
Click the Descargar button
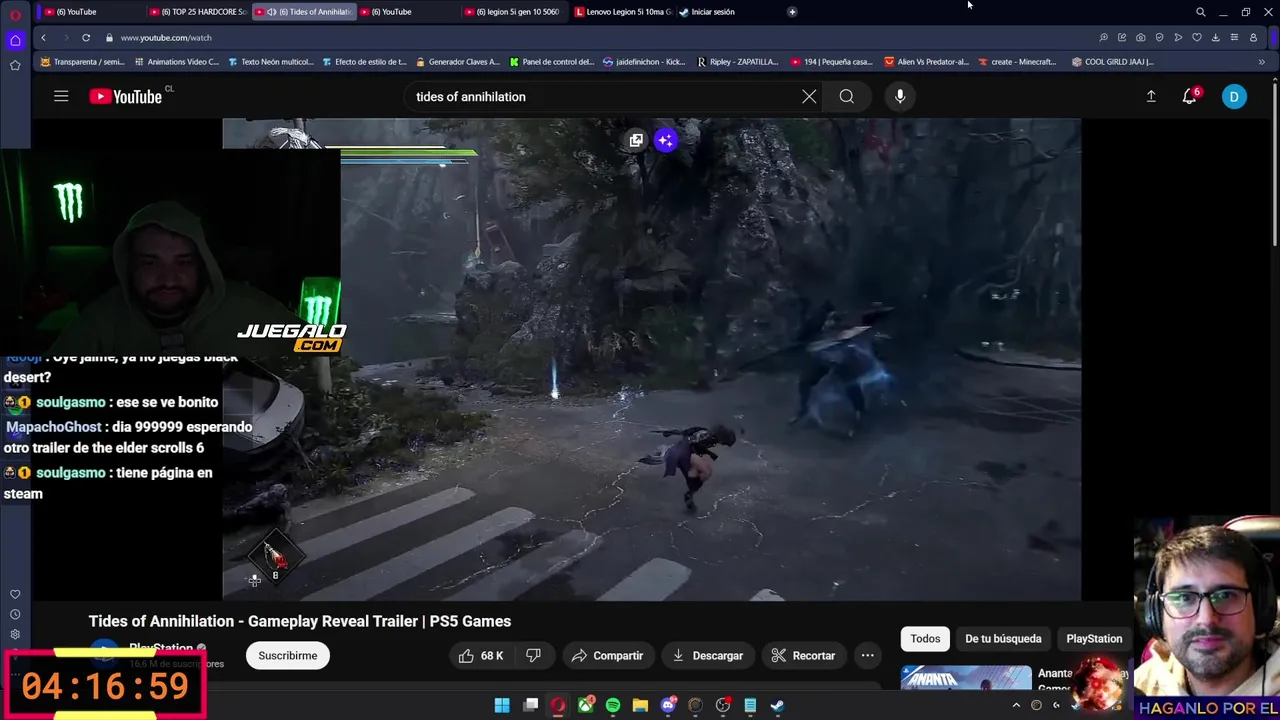tap(707, 656)
